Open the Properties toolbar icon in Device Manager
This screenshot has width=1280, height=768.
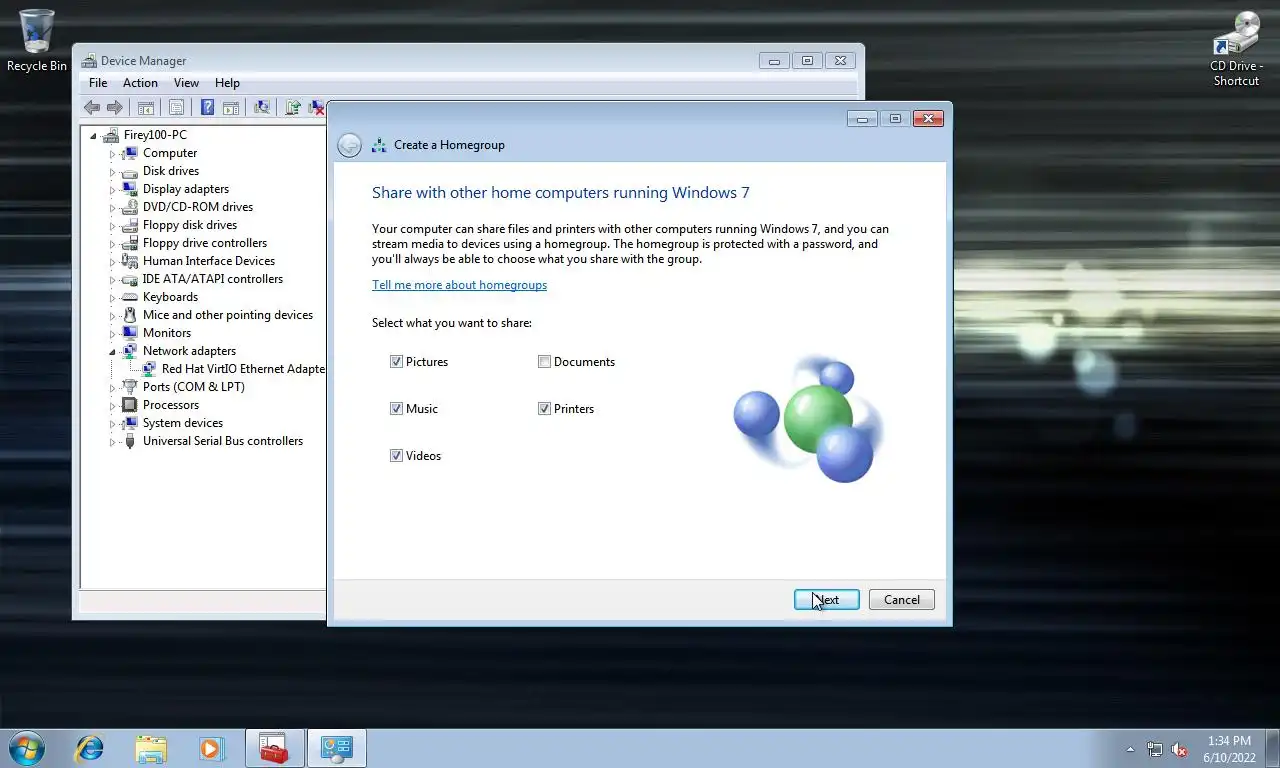[x=176, y=107]
